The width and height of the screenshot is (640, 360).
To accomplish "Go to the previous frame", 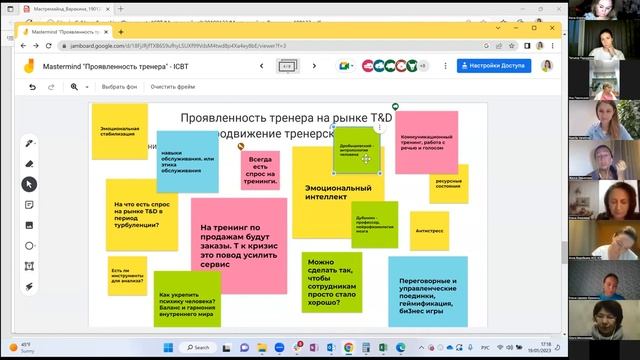I will tap(262, 66).
